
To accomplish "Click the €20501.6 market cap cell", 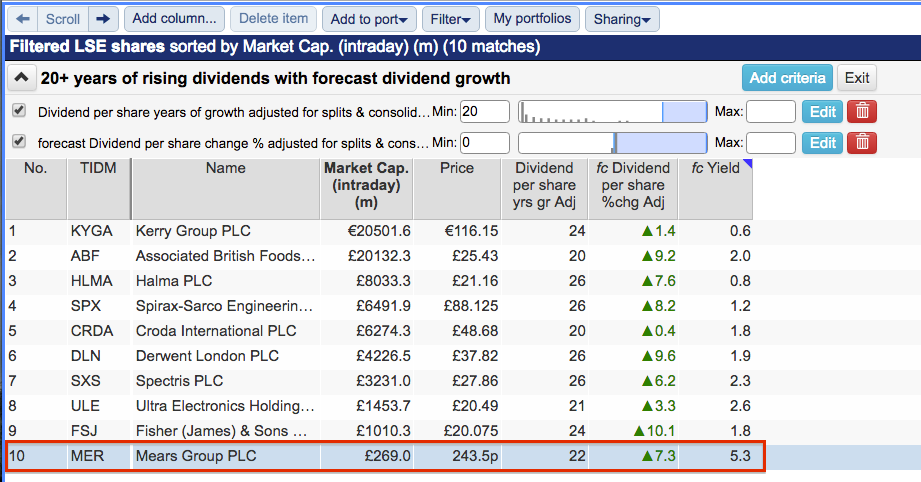I will coord(367,231).
